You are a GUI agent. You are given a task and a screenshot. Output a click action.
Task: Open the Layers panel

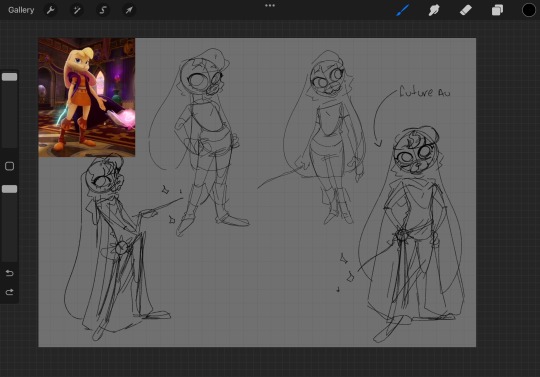tap(497, 10)
